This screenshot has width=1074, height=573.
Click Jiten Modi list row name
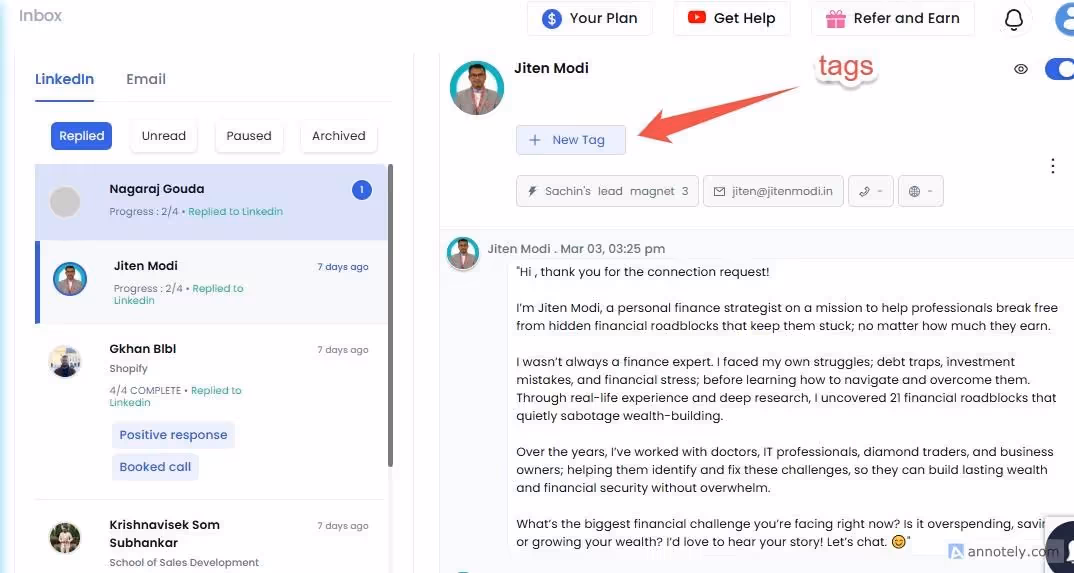click(146, 266)
